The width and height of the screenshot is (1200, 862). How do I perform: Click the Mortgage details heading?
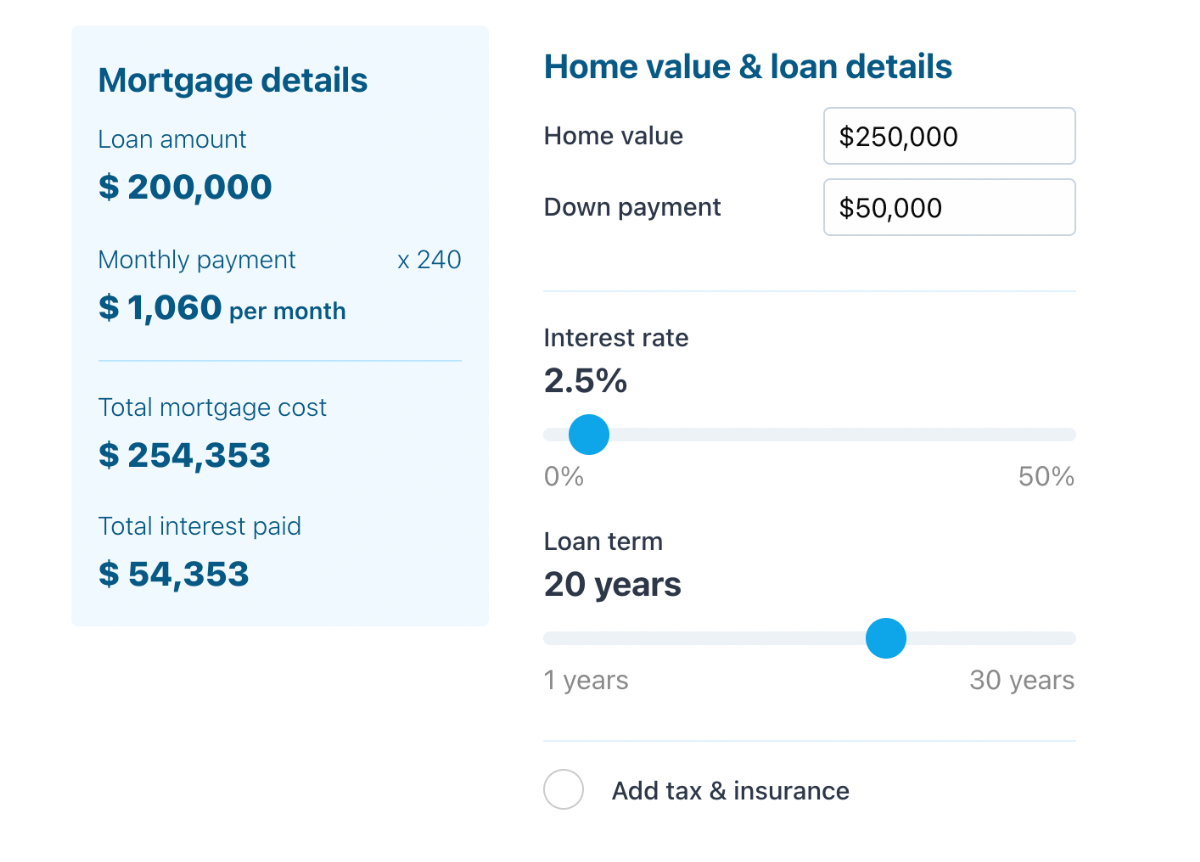pyautogui.click(x=233, y=80)
